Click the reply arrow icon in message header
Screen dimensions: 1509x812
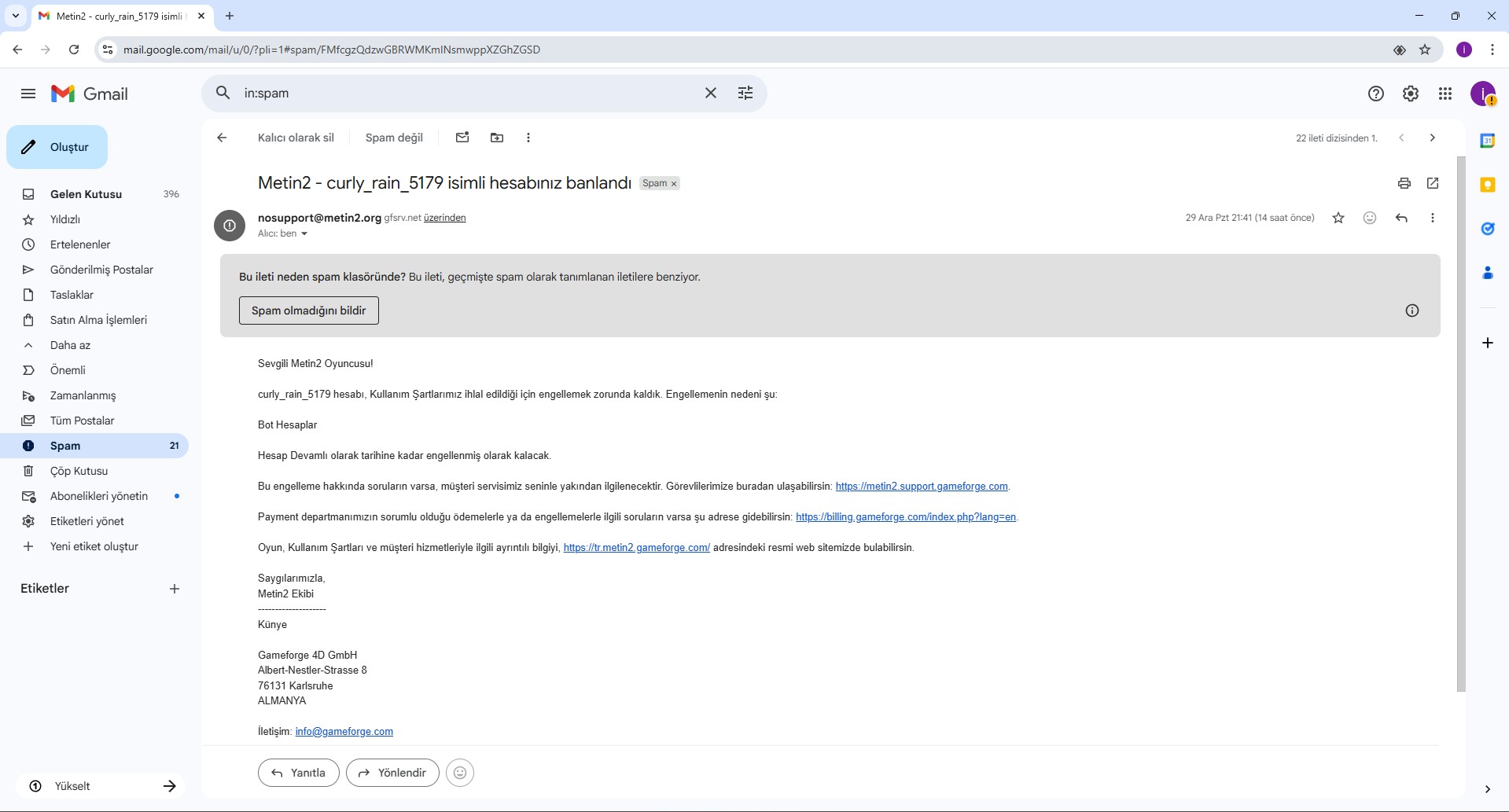[x=1401, y=218]
